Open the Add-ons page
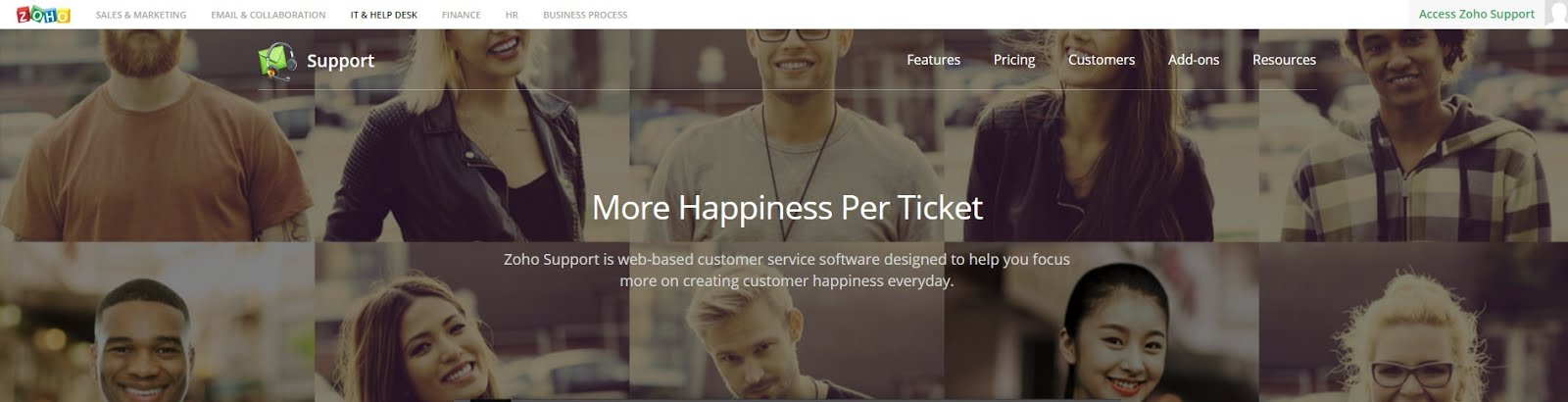The width and height of the screenshot is (1568, 402). pos(1194,60)
